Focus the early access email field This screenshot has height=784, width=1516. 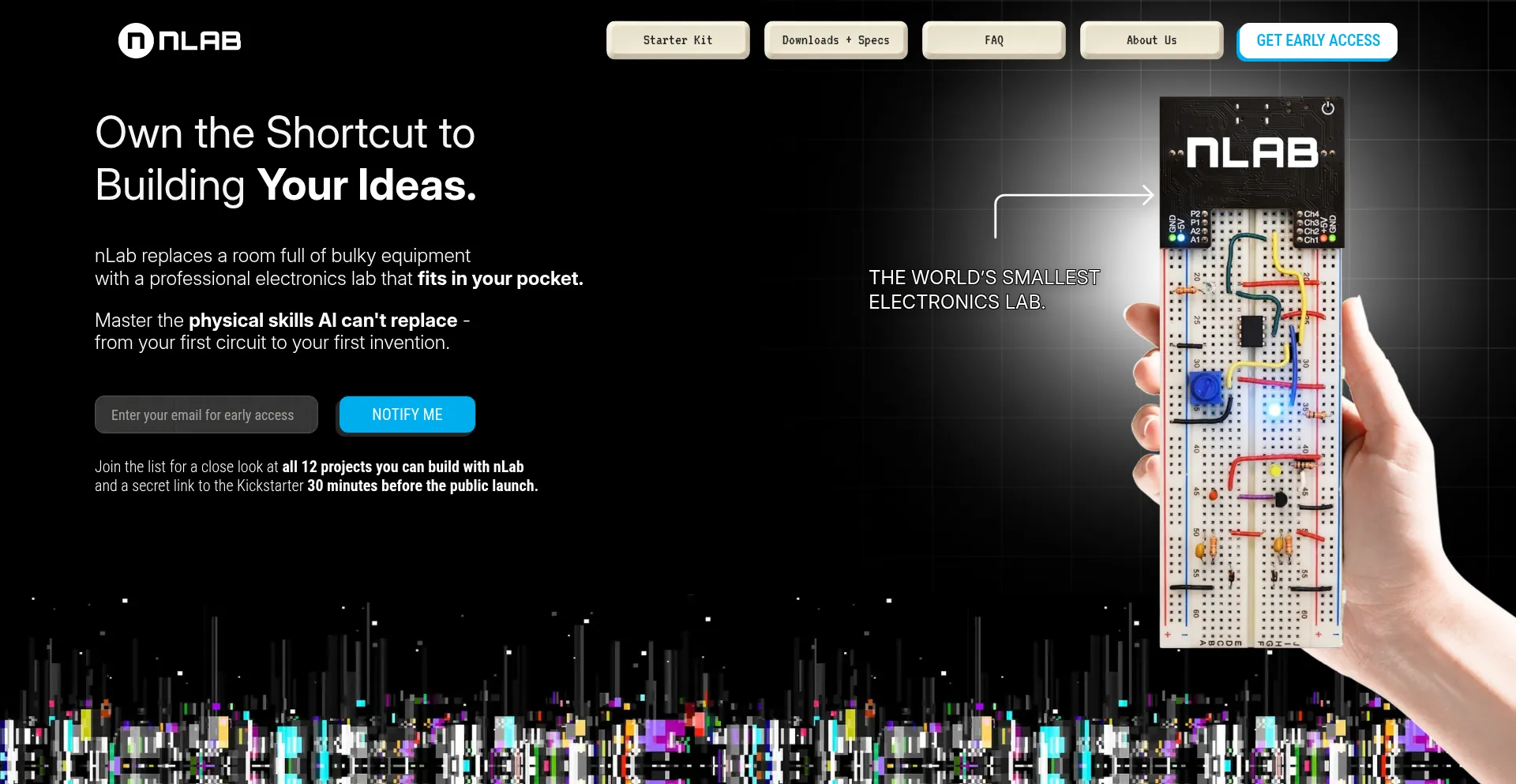[x=206, y=415]
